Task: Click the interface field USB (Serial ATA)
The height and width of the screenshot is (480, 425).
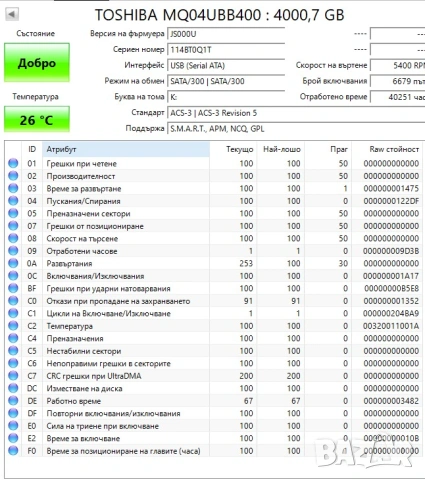Action: (x=226, y=65)
